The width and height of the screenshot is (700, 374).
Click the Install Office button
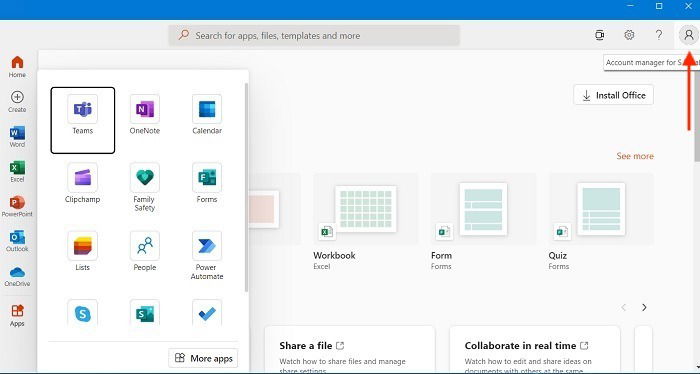(x=613, y=95)
